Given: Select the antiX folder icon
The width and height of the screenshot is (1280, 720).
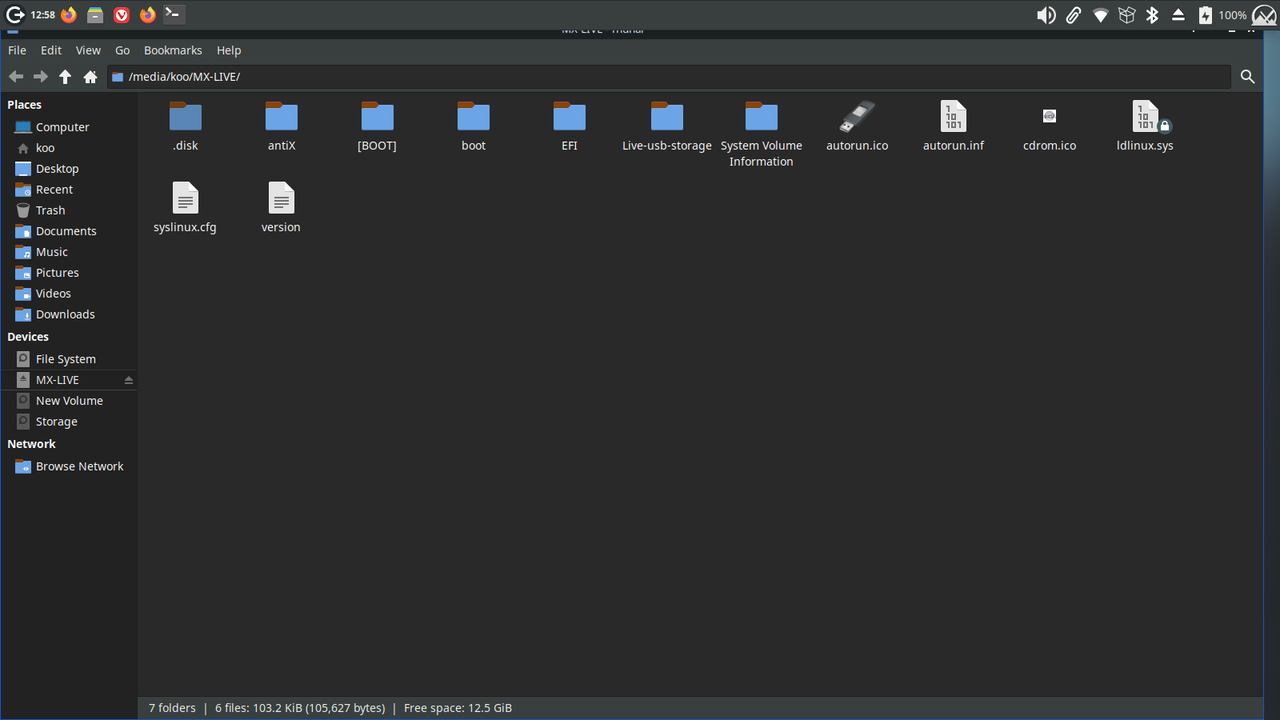Looking at the screenshot, I should [x=281, y=117].
